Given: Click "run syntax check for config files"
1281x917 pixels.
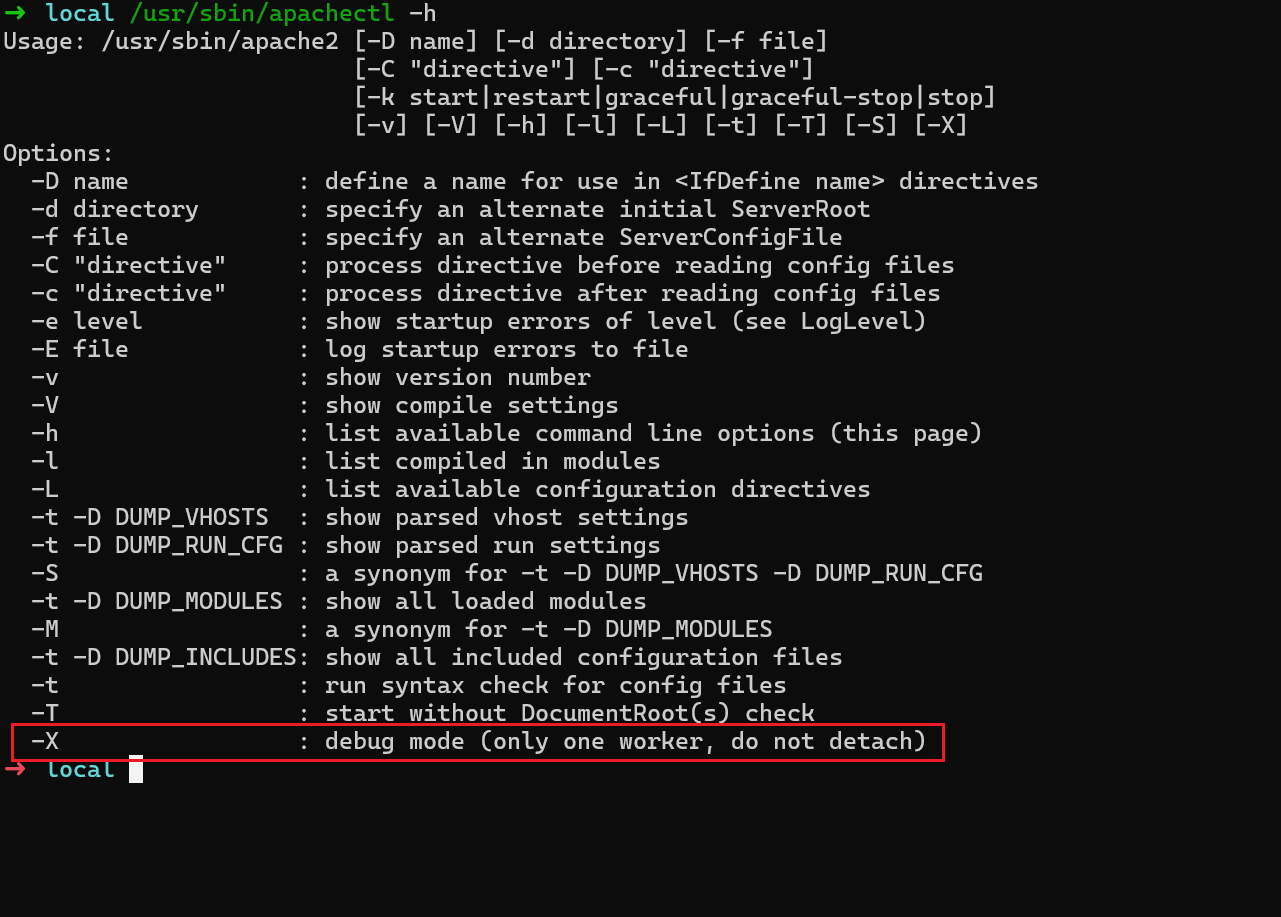Looking at the screenshot, I should [x=556, y=685].
